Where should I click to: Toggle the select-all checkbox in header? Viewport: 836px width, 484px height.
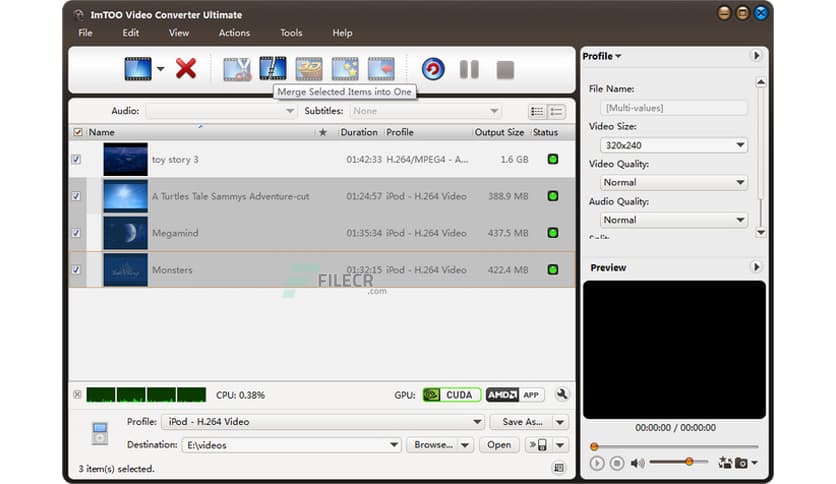click(x=78, y=132)
